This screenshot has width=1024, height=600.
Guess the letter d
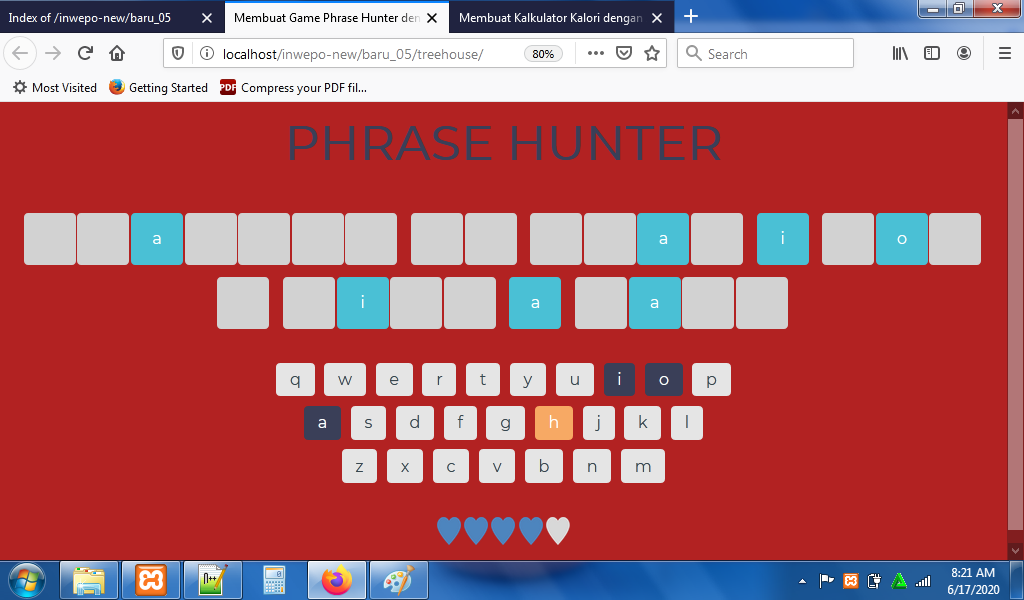click(415, 422)
